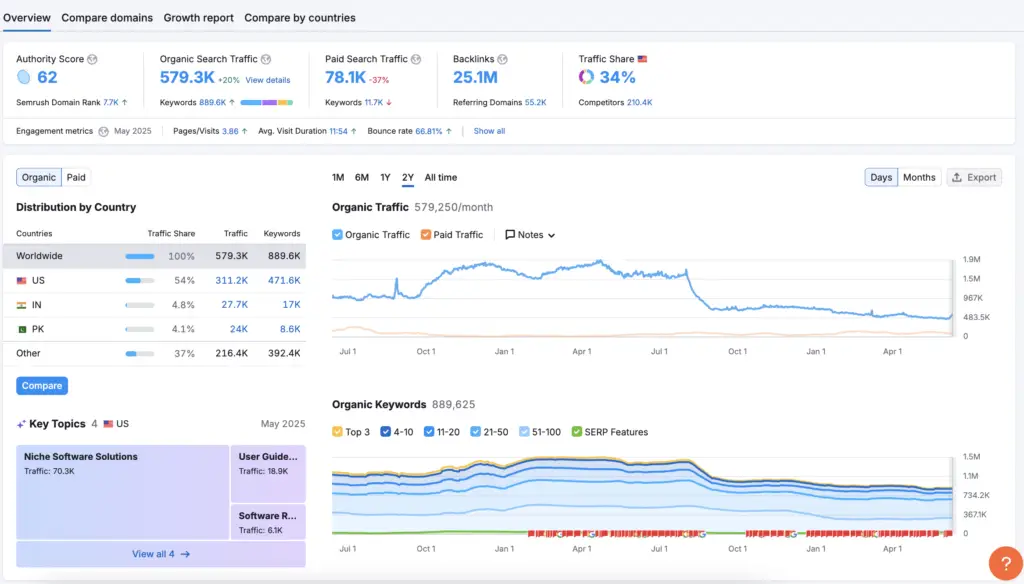
Task: Open the orange help question mark bubble
Action: coord(1006,563)
